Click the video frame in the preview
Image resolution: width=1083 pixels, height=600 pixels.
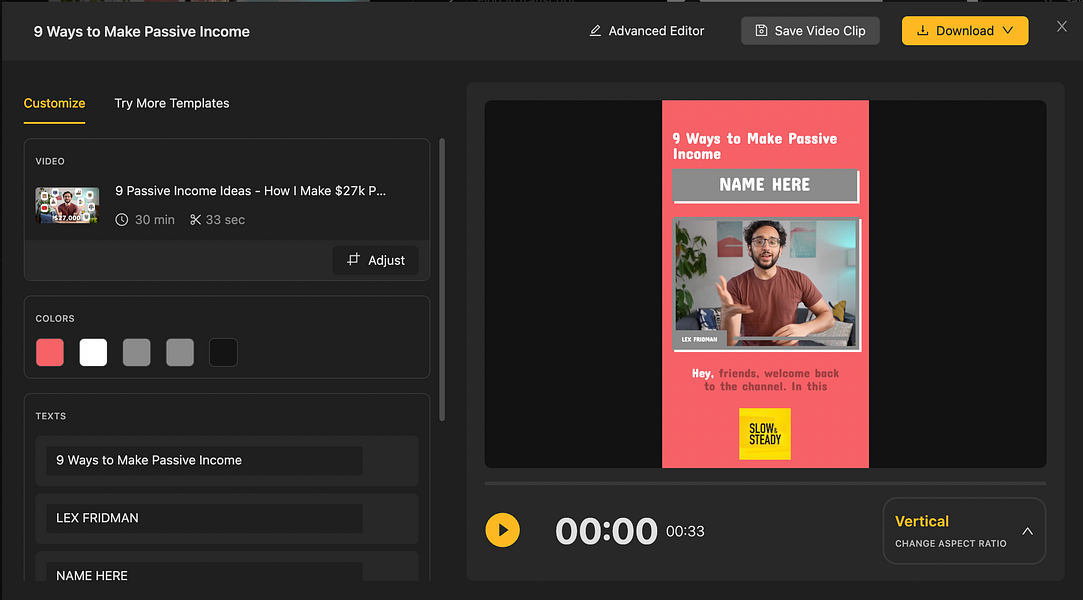click(766, 284)
